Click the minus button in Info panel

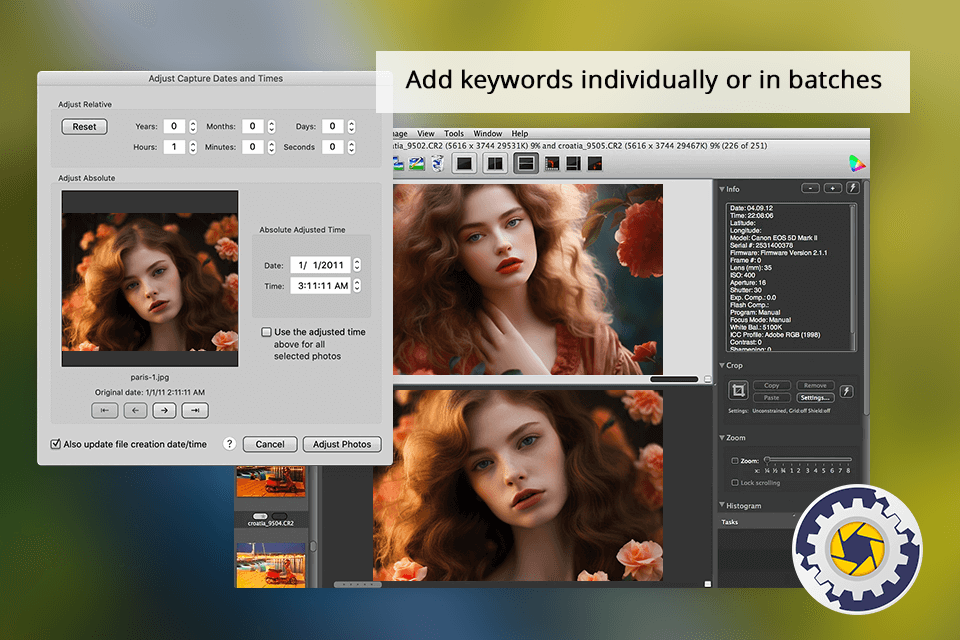click(810, 188)
